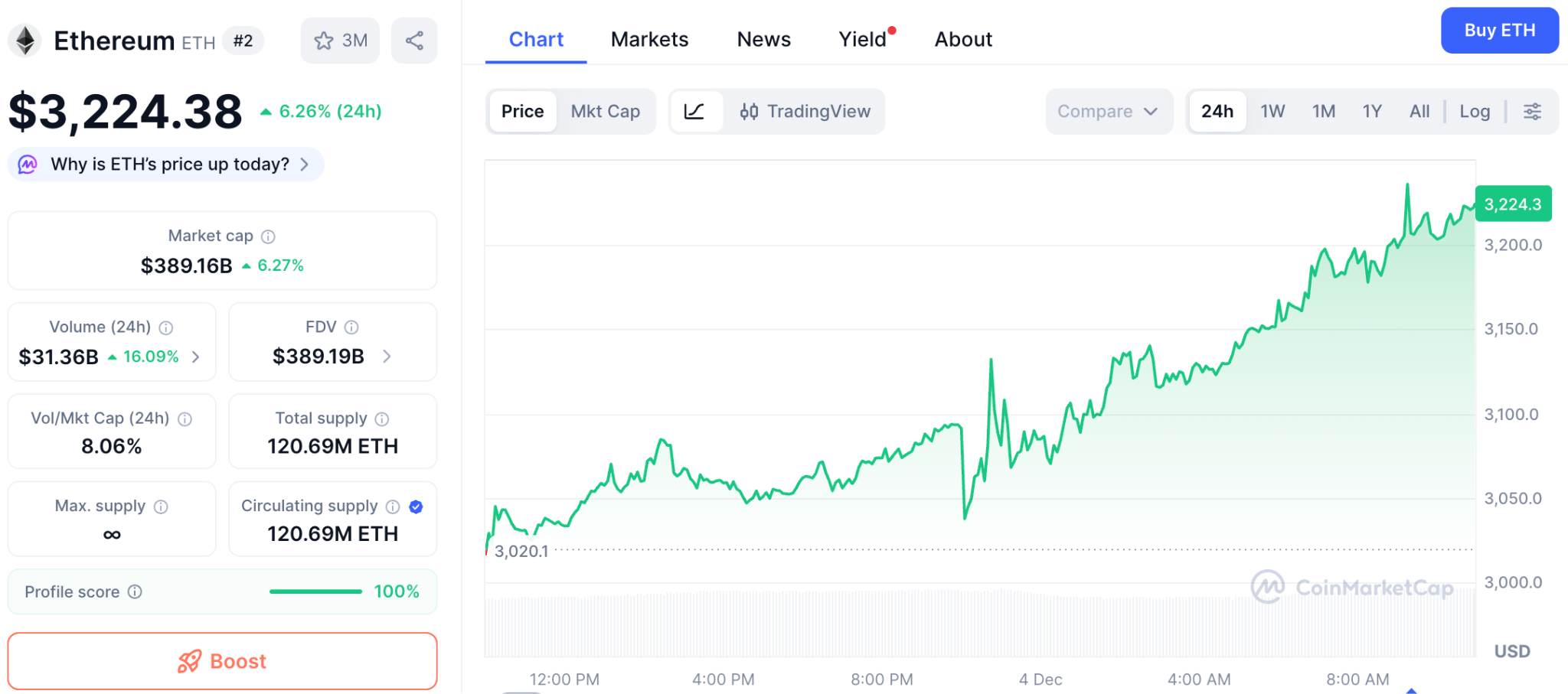Select Mkt Cap chart mode
This screenshot has height=694, width=1568.
click(x=605, y=112)
